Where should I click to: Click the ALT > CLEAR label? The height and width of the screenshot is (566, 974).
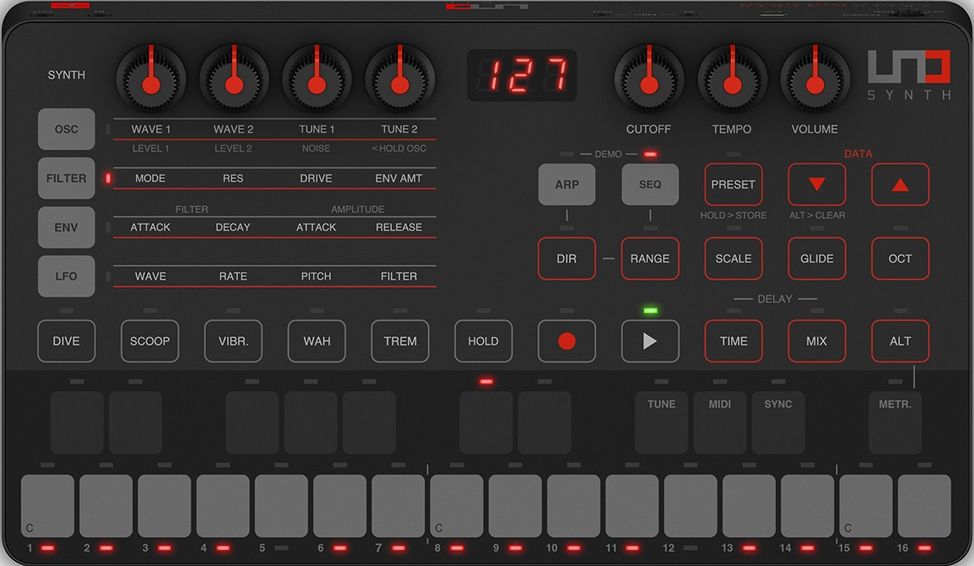[817, 216]
